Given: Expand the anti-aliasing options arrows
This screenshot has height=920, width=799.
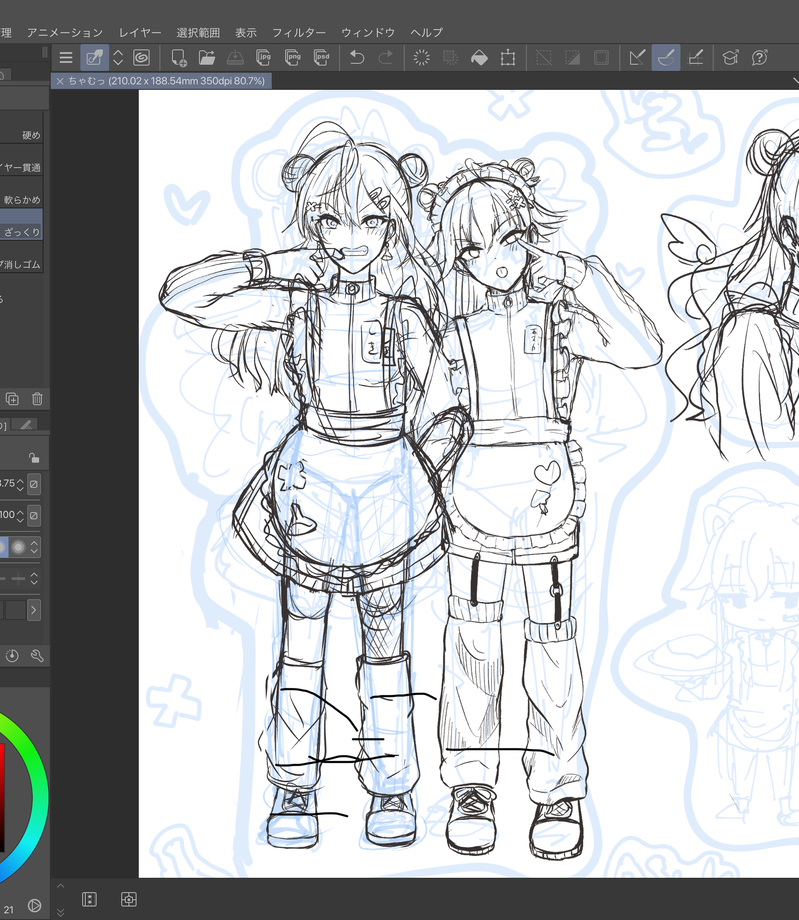Looking at the screenshot, I should pyautogui.click(x=34, y=547).
